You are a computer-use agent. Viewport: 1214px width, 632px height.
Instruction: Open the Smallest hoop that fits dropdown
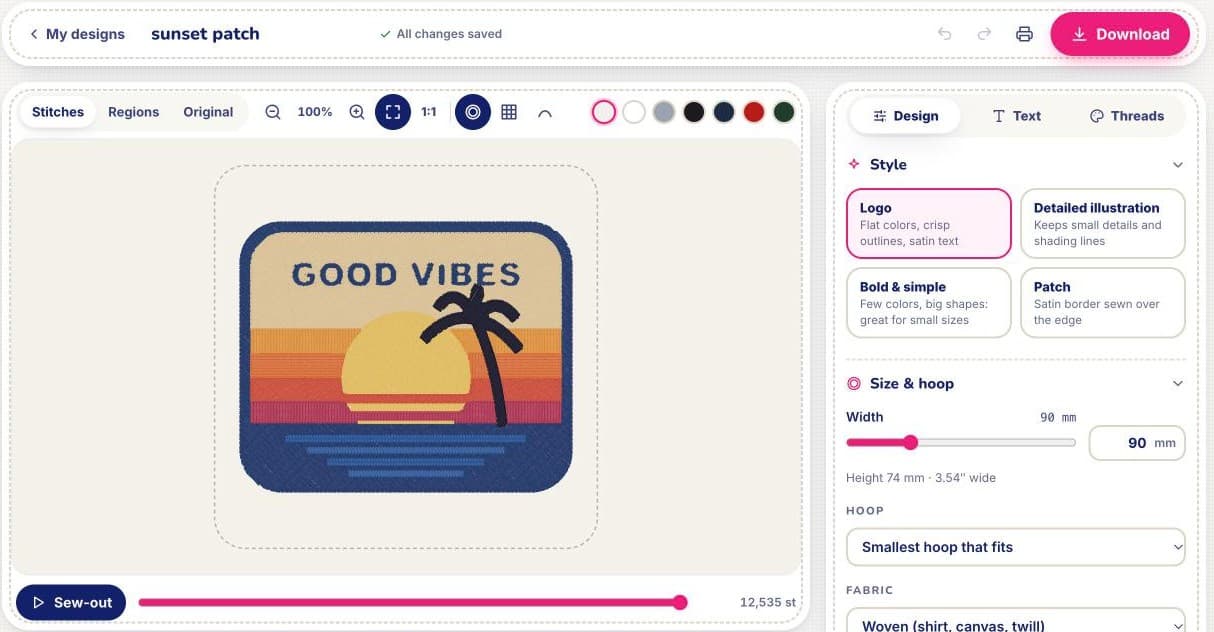[1016, 547]
